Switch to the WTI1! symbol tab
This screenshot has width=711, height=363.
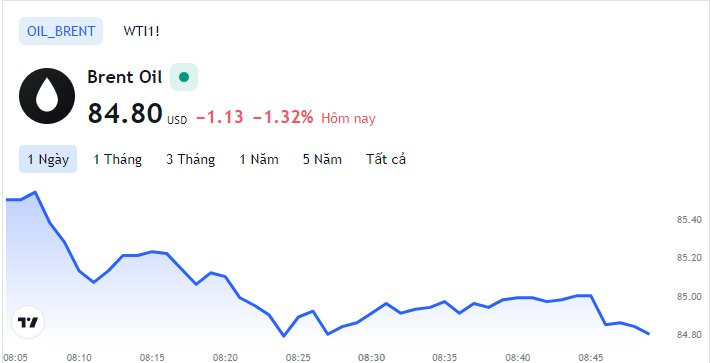141,31
